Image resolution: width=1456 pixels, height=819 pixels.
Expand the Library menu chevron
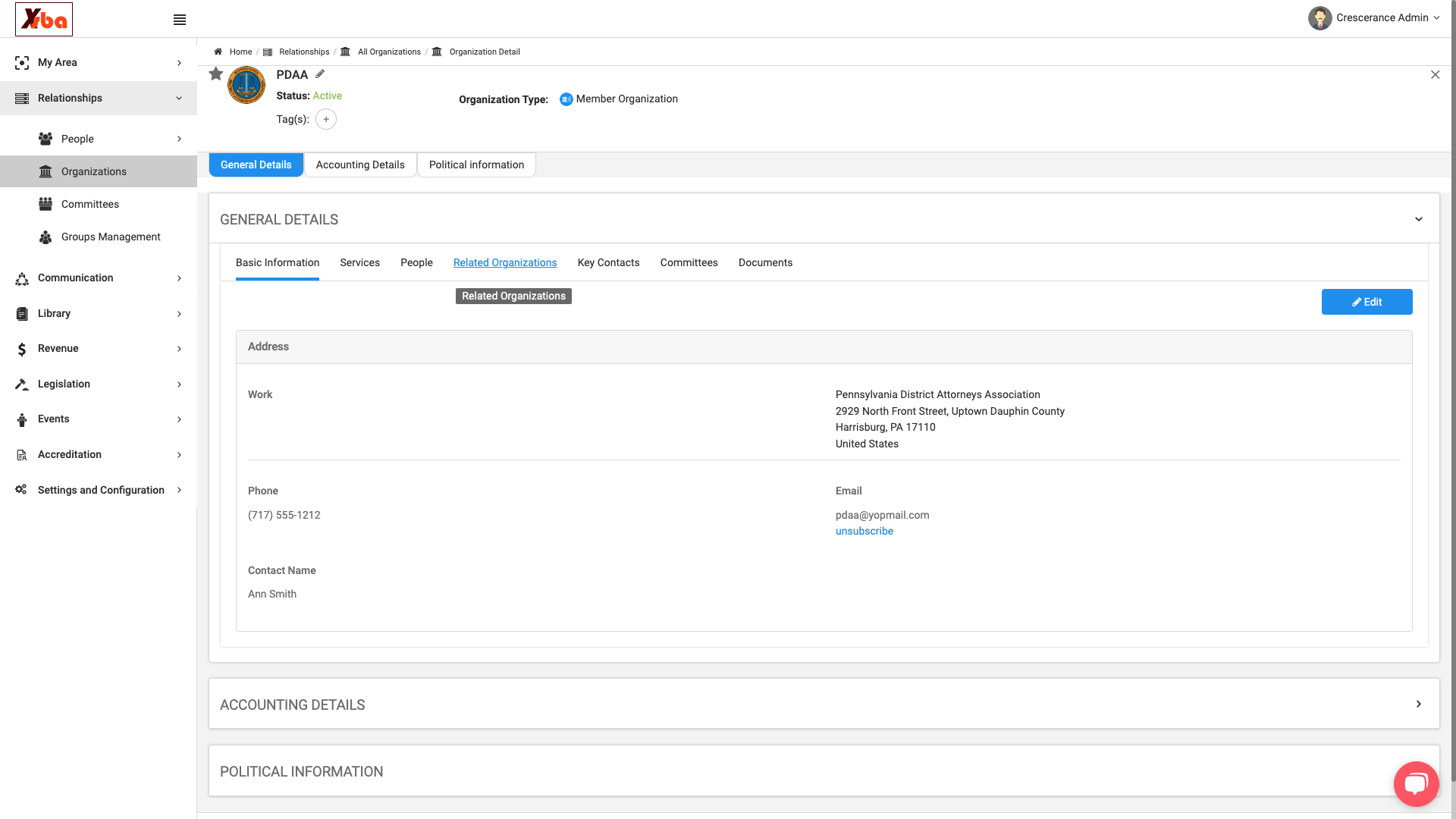pos(180,314)
